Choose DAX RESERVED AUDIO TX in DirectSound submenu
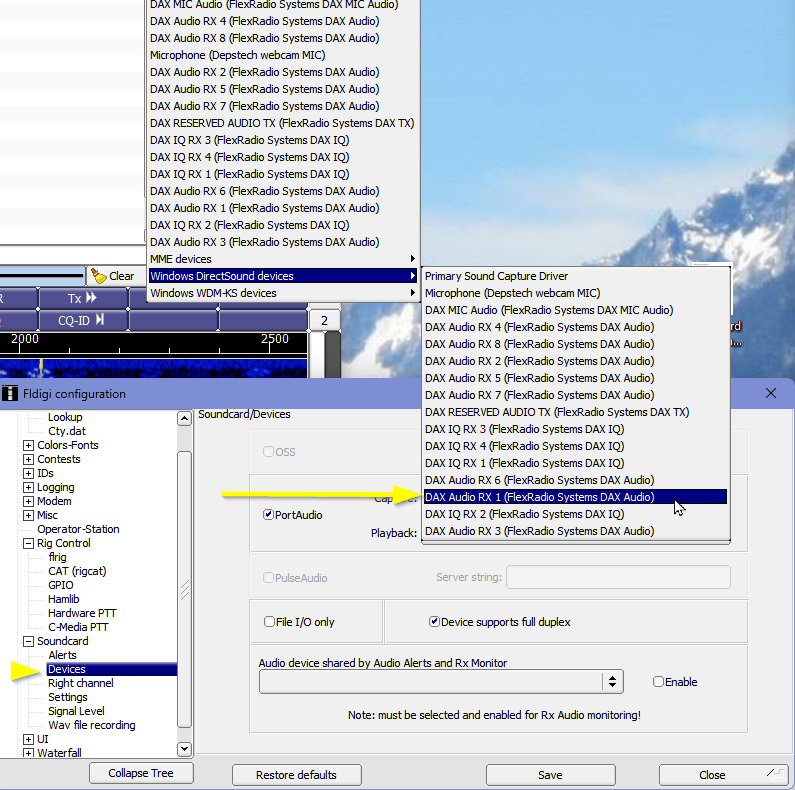This screenshot has width=795, height=790. coord(575,412)
